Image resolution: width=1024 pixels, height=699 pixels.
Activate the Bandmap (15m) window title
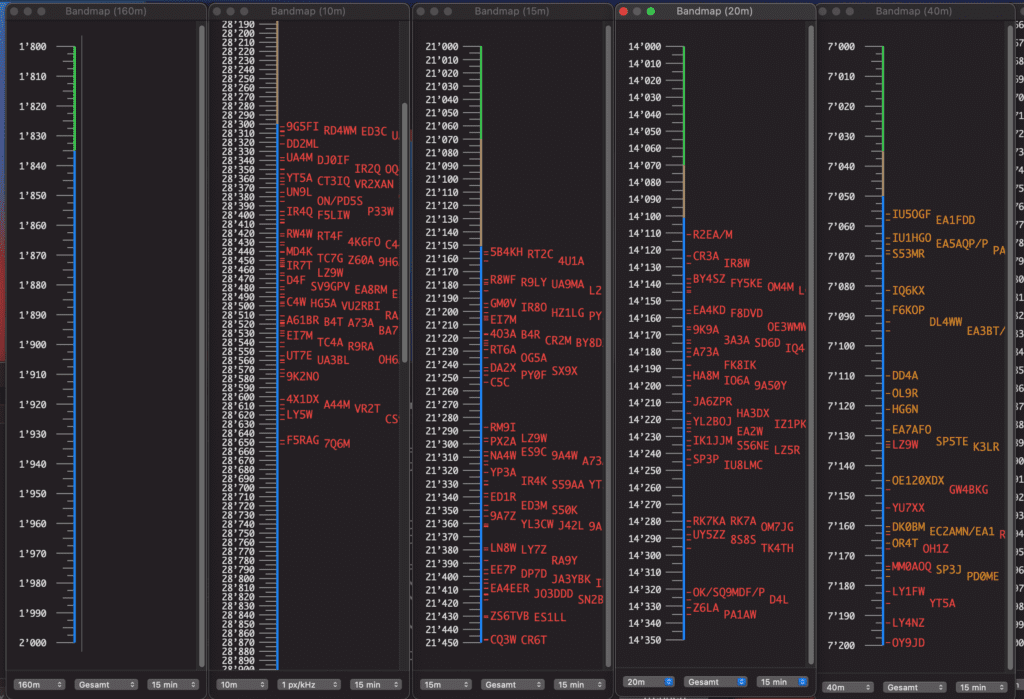(511, 11)
